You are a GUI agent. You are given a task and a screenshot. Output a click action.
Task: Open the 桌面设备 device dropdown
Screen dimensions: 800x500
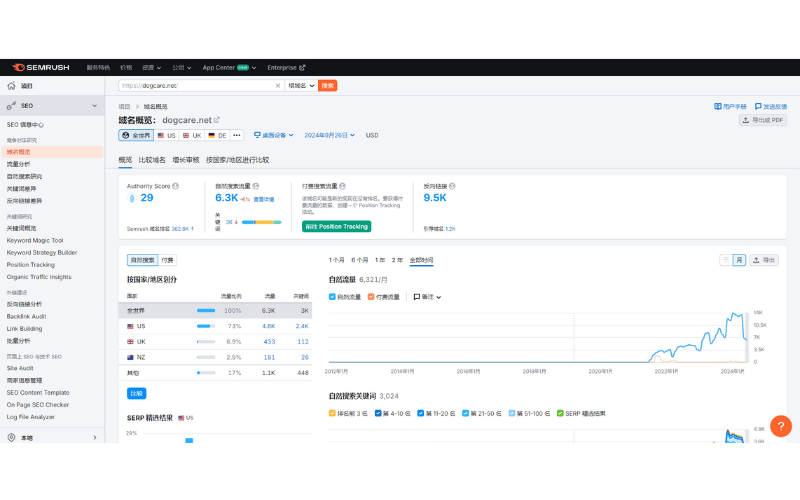point(274,135)
